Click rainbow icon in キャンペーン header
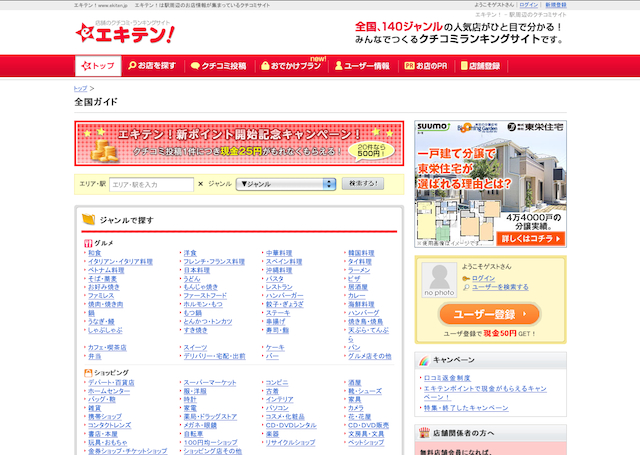The width and height of the screenshot is (640, 455). (424, 360)
